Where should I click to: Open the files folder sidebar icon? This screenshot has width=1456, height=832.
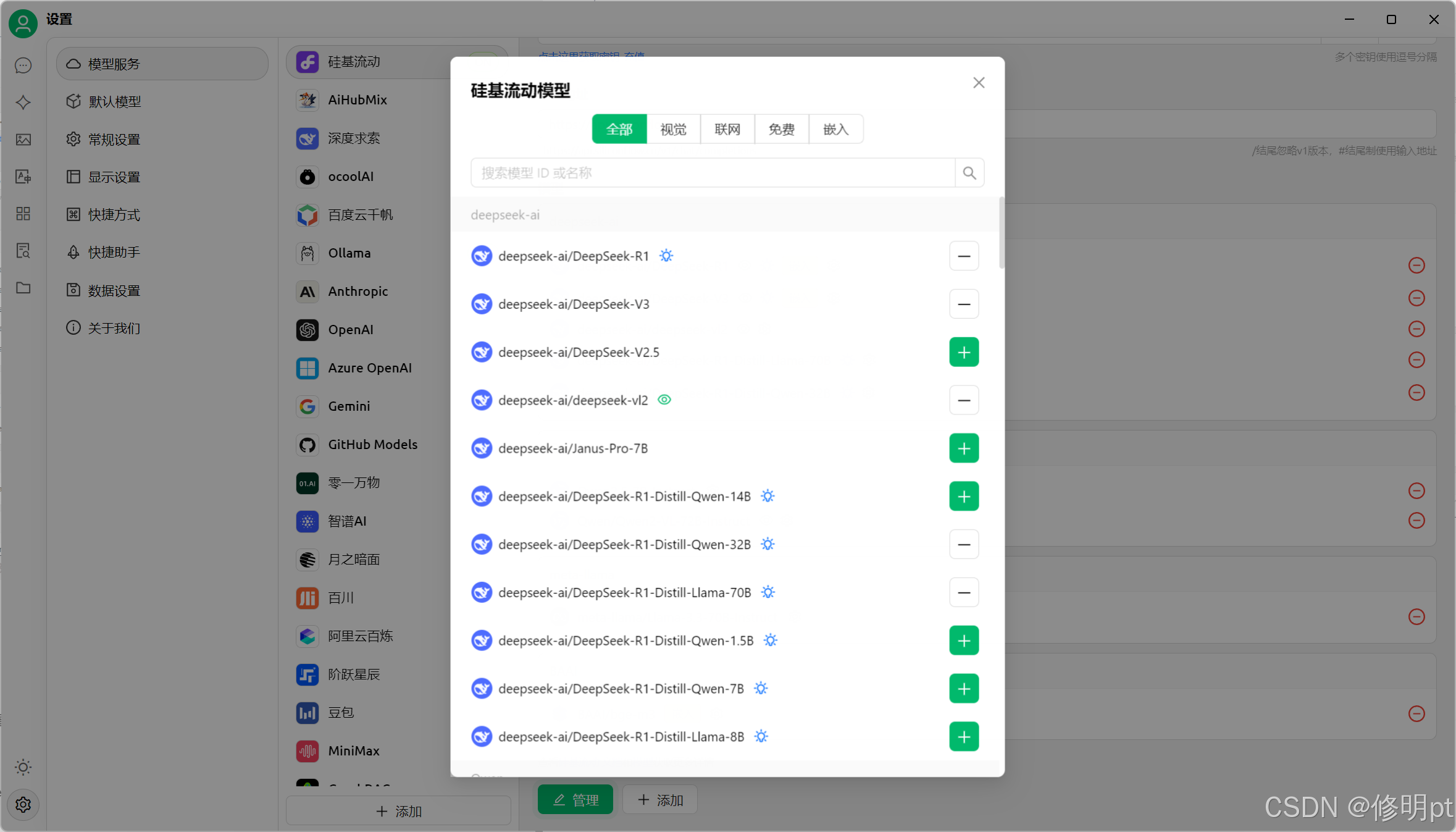point(23,288)
